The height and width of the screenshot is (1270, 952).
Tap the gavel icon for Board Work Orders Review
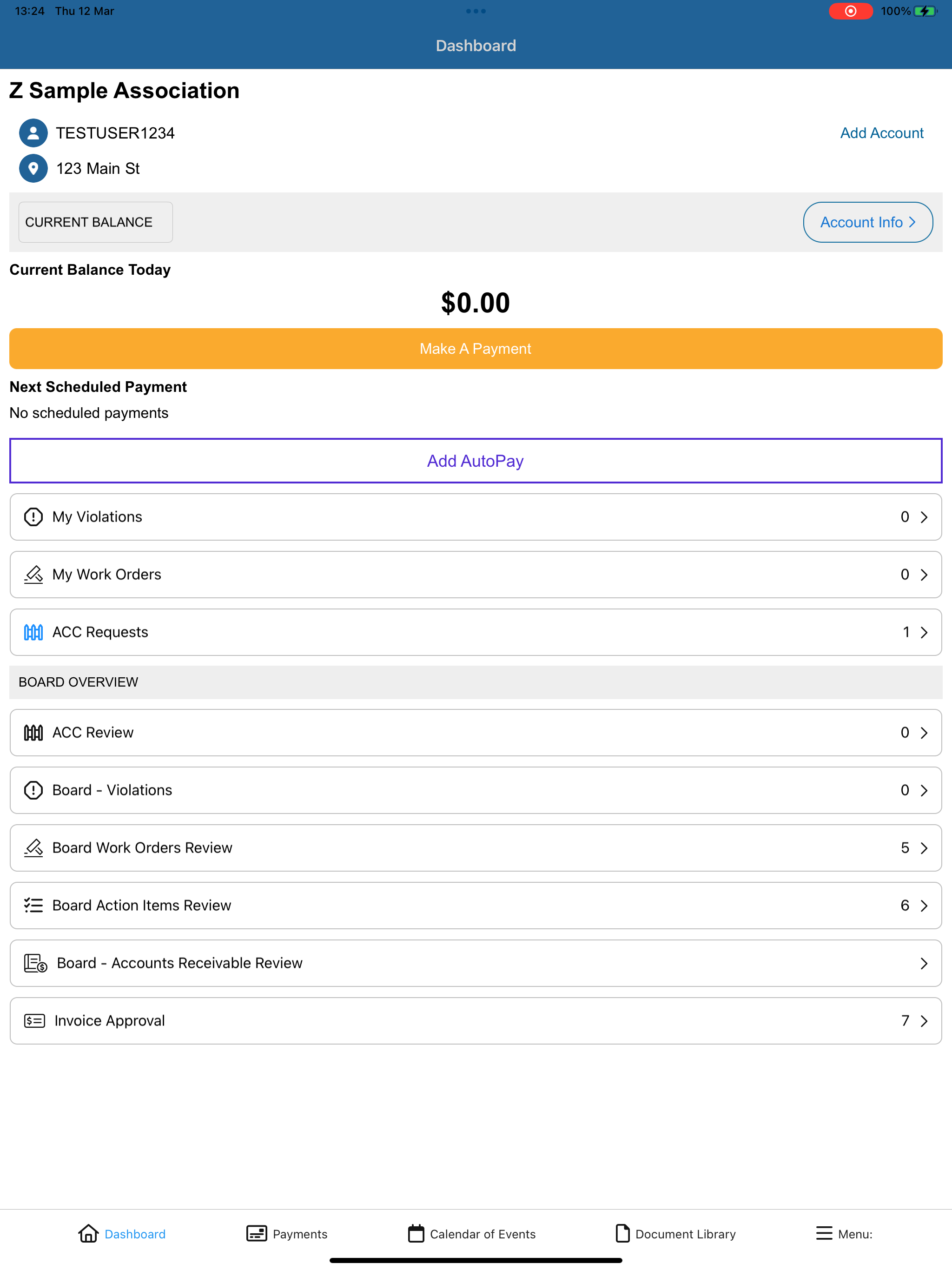pos(33,848)
